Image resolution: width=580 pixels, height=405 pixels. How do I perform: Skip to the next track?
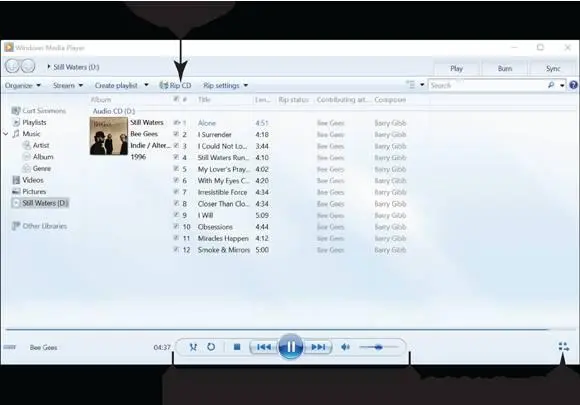(318, 347)
